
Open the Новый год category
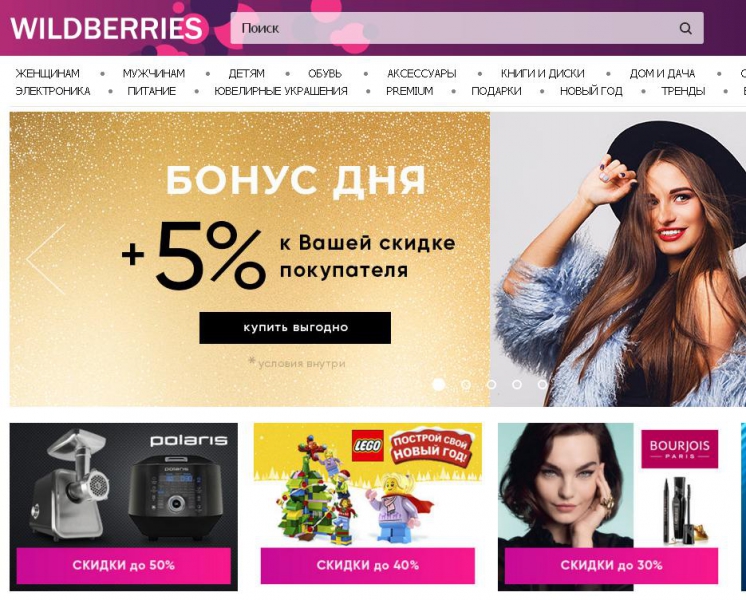(x=591, y=91)
